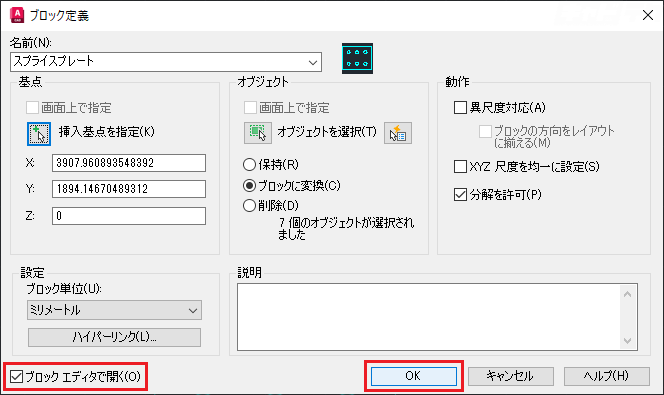This screenshot has height=395, width=664.
Task: Click the OK button
Action: pyautogui.click(x=414, y=376)
